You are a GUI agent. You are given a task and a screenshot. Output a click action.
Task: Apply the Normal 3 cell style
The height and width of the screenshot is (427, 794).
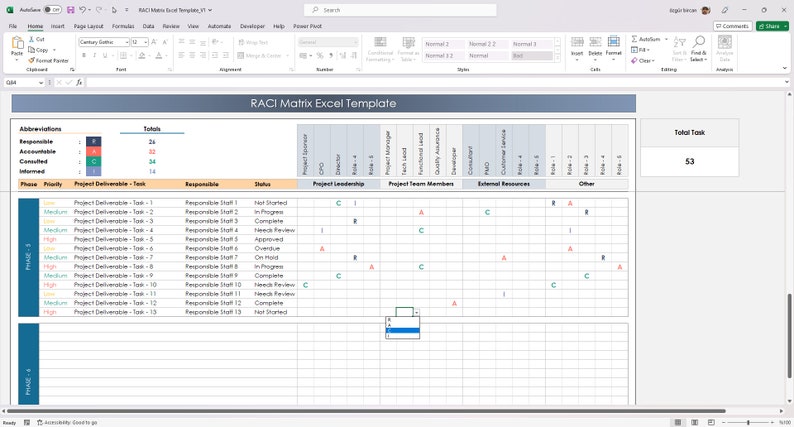(532, 44)
